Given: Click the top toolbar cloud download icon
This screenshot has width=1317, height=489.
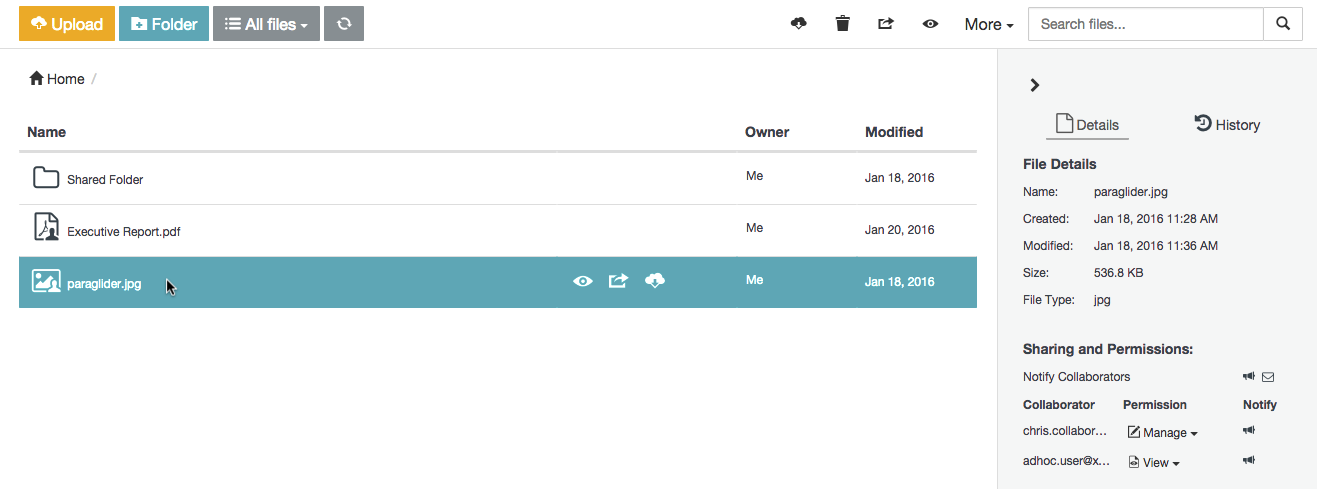Looking at the screenshot, I should click(x=798, y=24).
